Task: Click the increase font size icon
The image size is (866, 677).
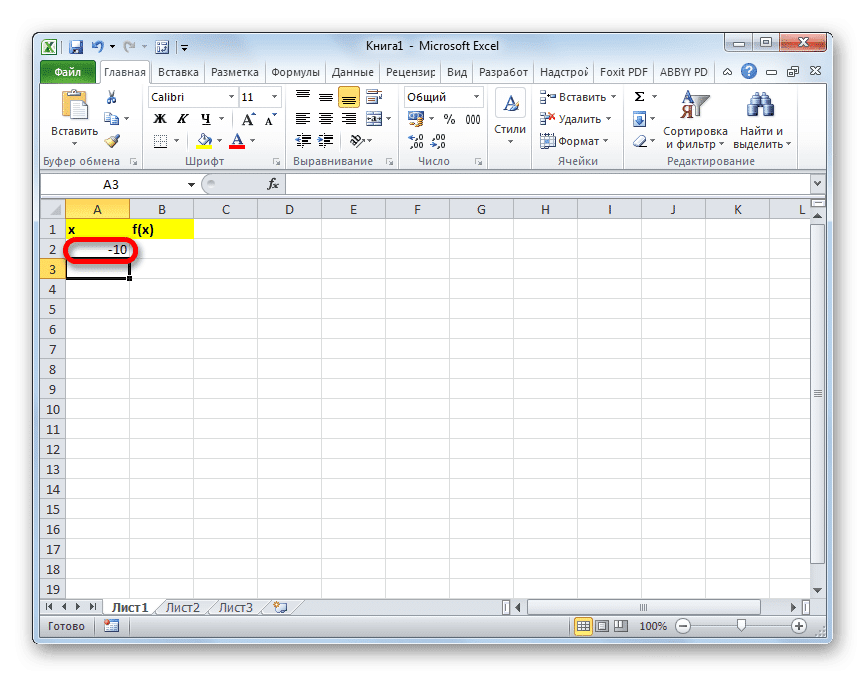Action: point(248,119)
